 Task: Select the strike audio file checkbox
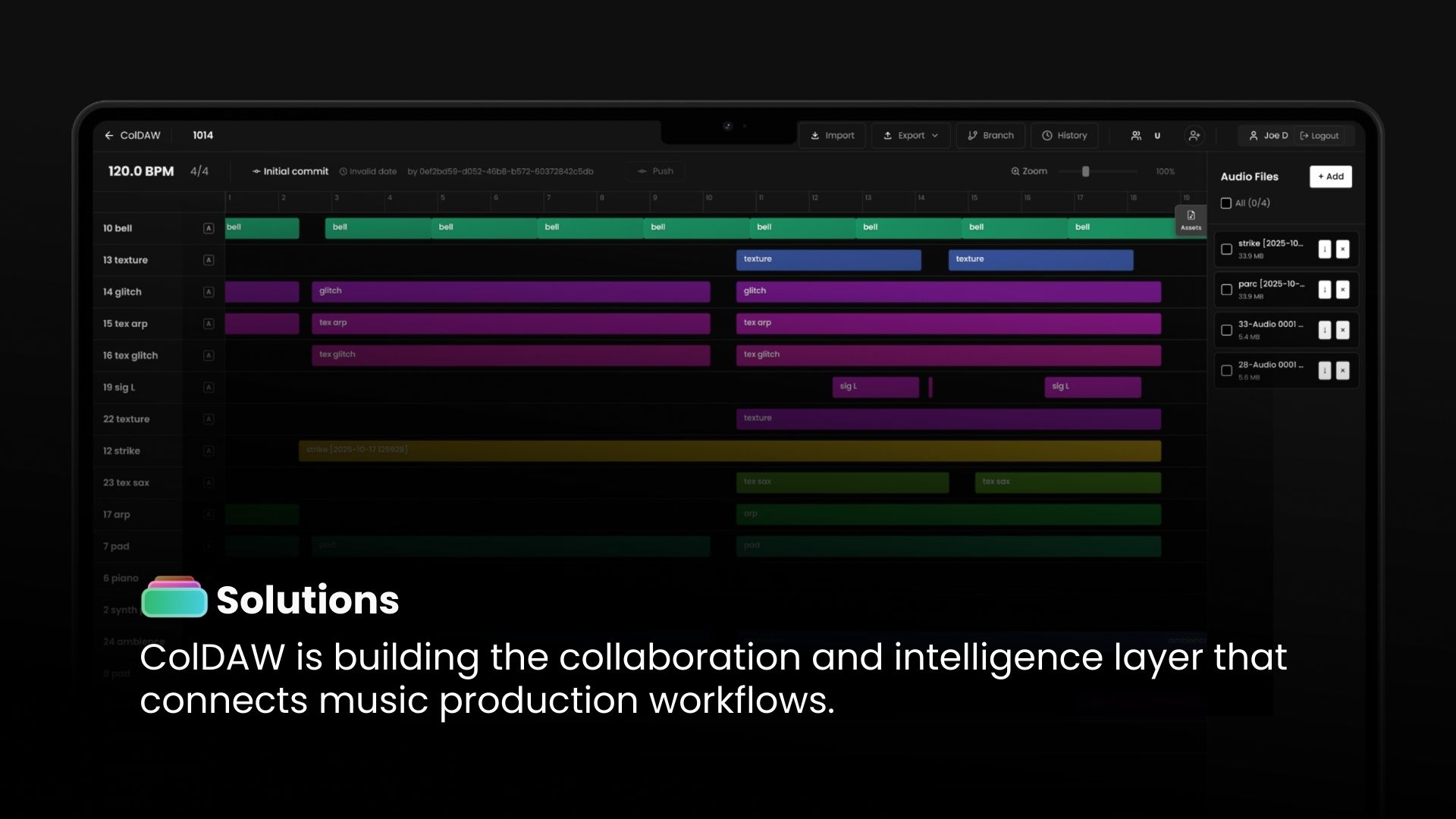click(1226, 249)
